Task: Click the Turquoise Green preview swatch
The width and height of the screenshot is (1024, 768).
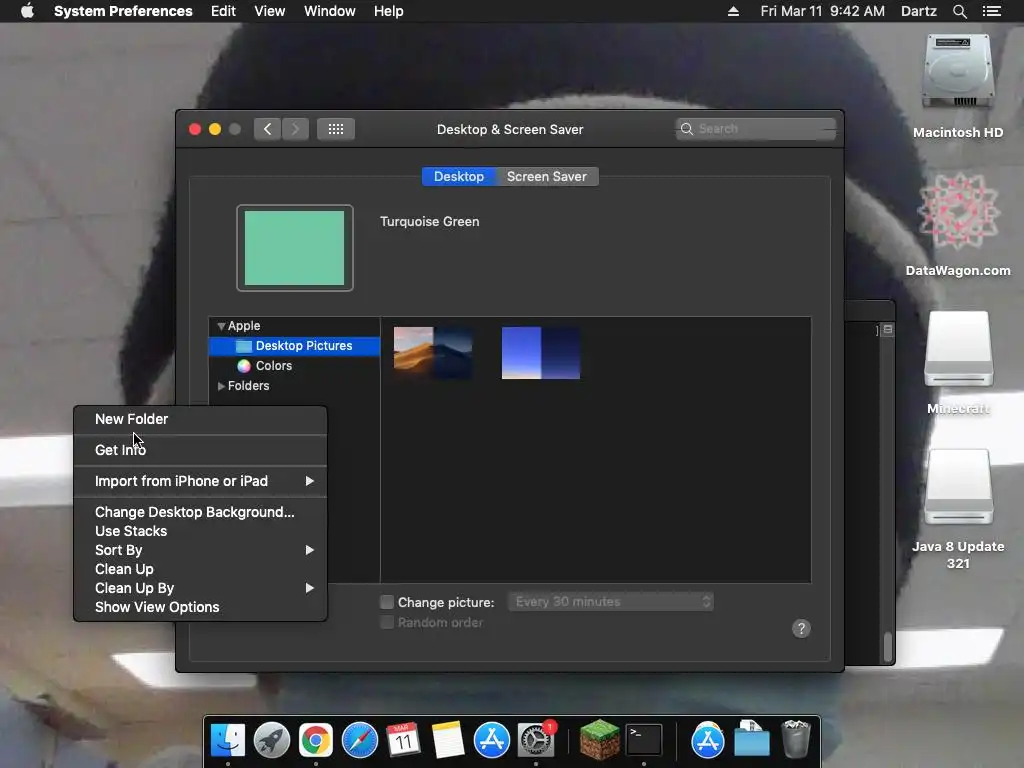Action: [x=295, y=248]
